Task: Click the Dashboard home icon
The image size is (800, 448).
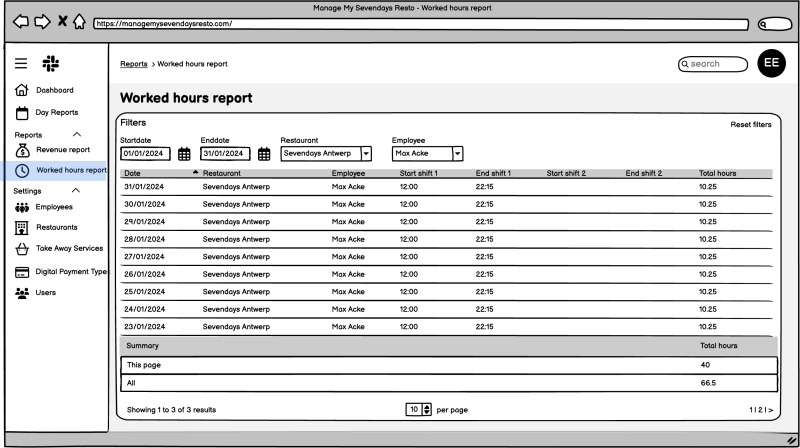Action: 22,91
